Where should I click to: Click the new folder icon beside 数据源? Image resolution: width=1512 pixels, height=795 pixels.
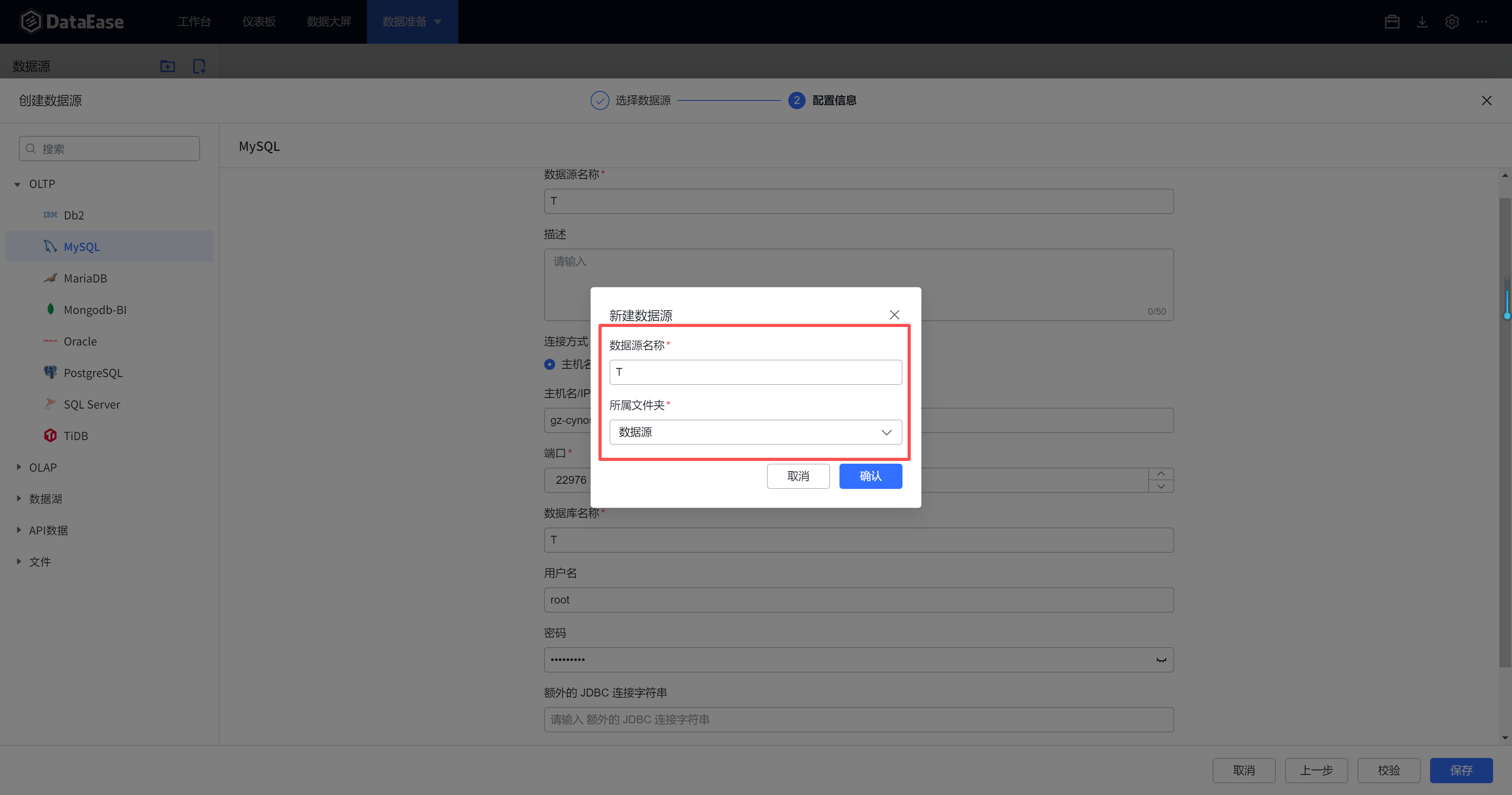[167, 66]
